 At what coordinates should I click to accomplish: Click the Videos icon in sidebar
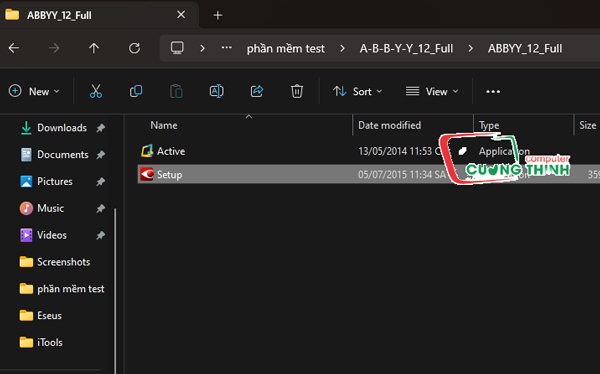click(x=26, y=235)
